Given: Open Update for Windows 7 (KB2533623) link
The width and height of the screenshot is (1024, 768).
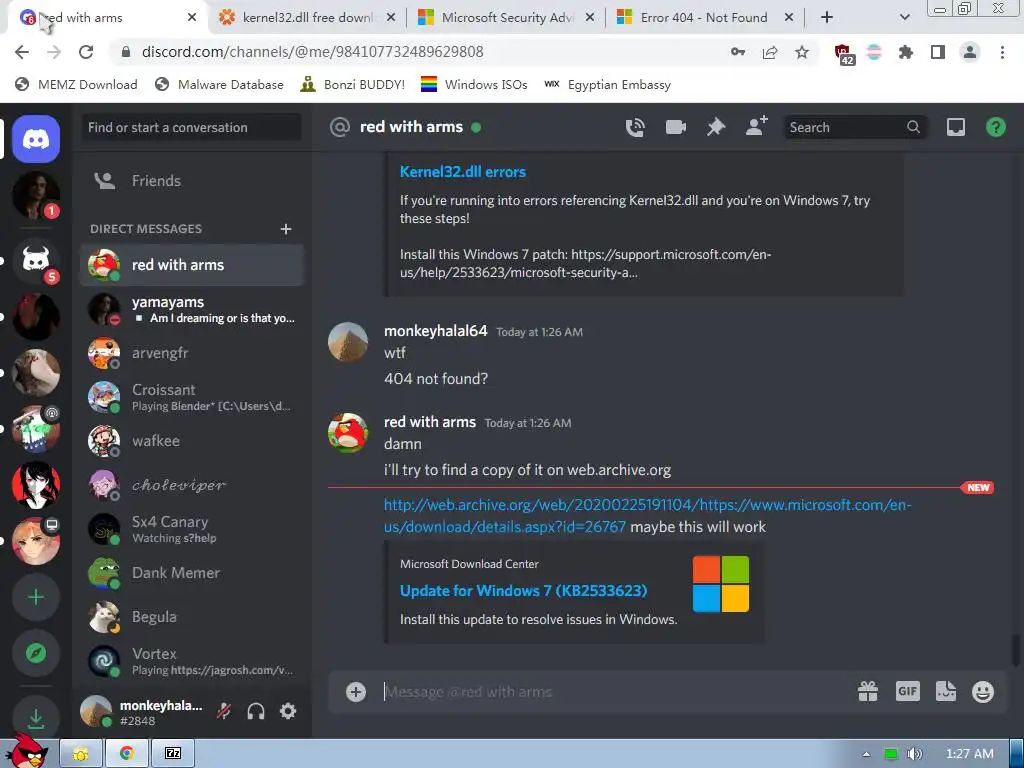Looking at the screenshot, I should point(523,591).
